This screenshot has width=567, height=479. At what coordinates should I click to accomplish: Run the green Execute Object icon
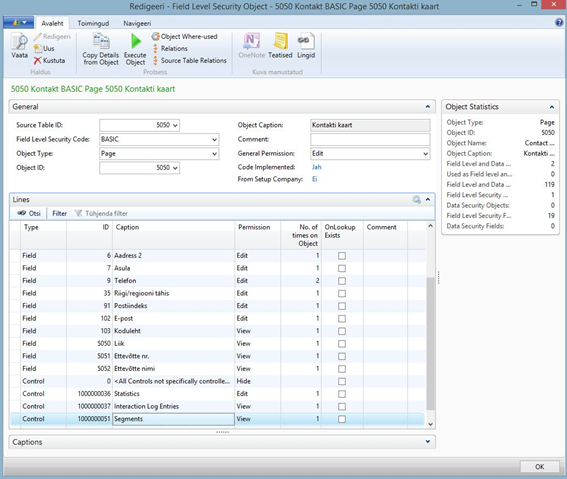(136, 41)
